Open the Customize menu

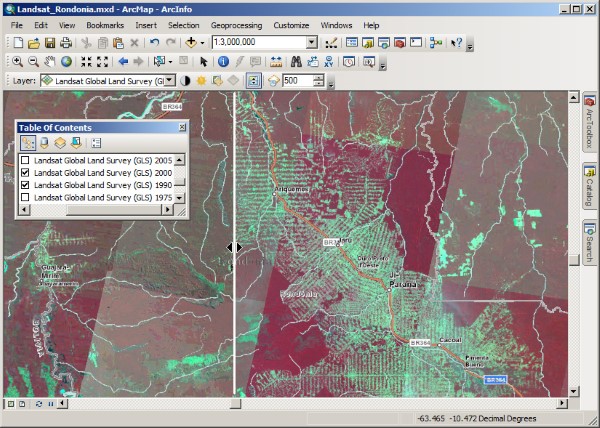point(291,25)
